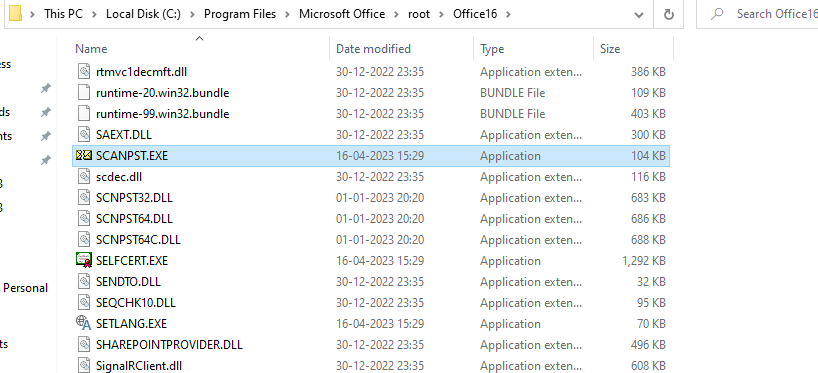Viewport: 818px width, 373px height.
Task: Expand the chevron after Microsoft Office
Action: click(396, 15)
